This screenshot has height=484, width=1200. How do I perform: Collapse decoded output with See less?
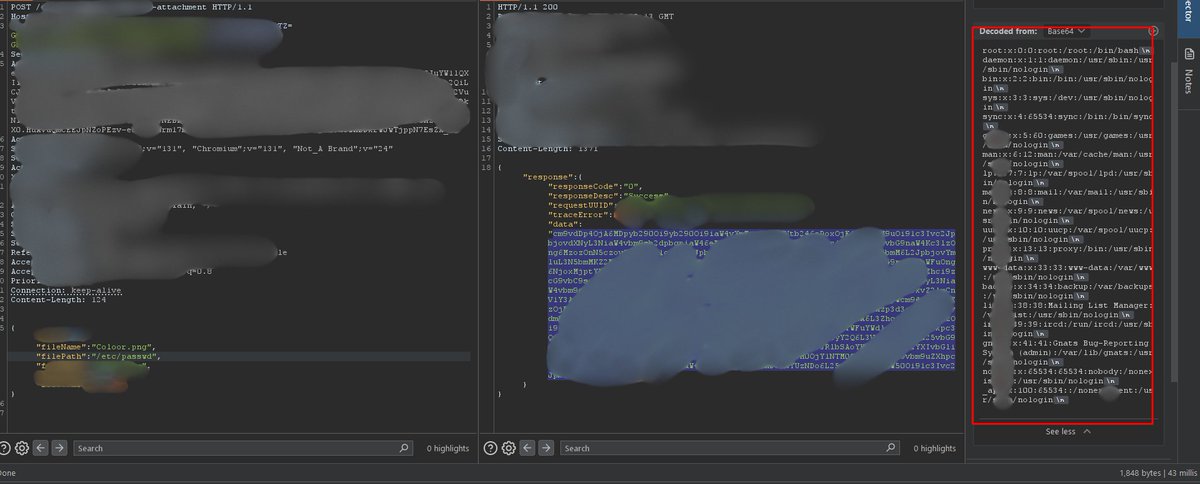(x=1067, y=431)
